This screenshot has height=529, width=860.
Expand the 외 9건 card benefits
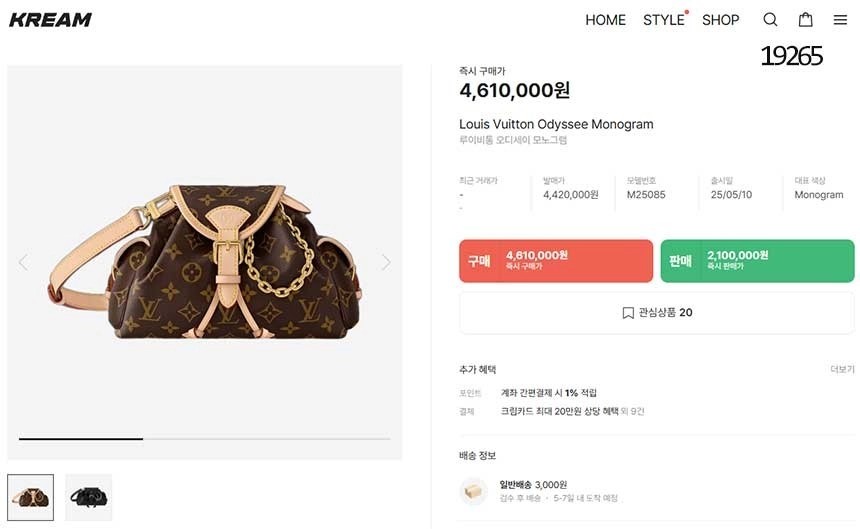631,411
